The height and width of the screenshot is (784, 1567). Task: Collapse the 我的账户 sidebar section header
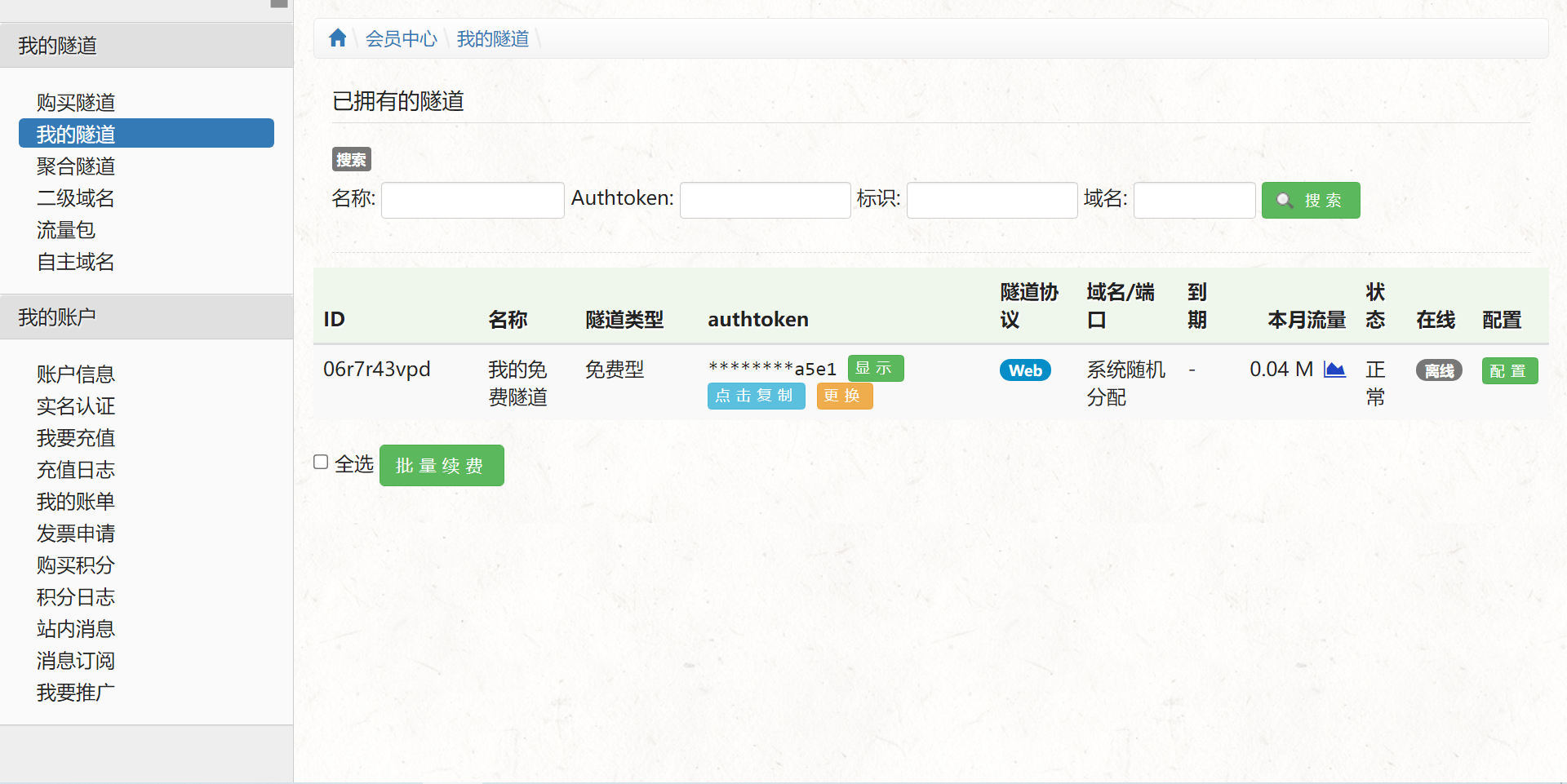[x=146, y=317]
